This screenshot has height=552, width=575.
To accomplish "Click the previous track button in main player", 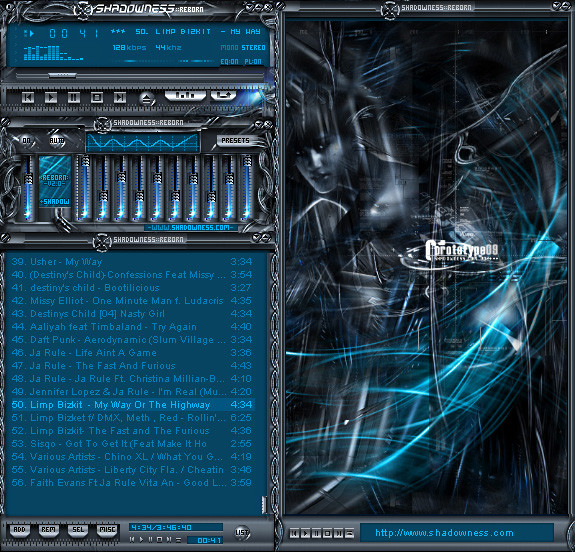I will (x=28, y=98).
